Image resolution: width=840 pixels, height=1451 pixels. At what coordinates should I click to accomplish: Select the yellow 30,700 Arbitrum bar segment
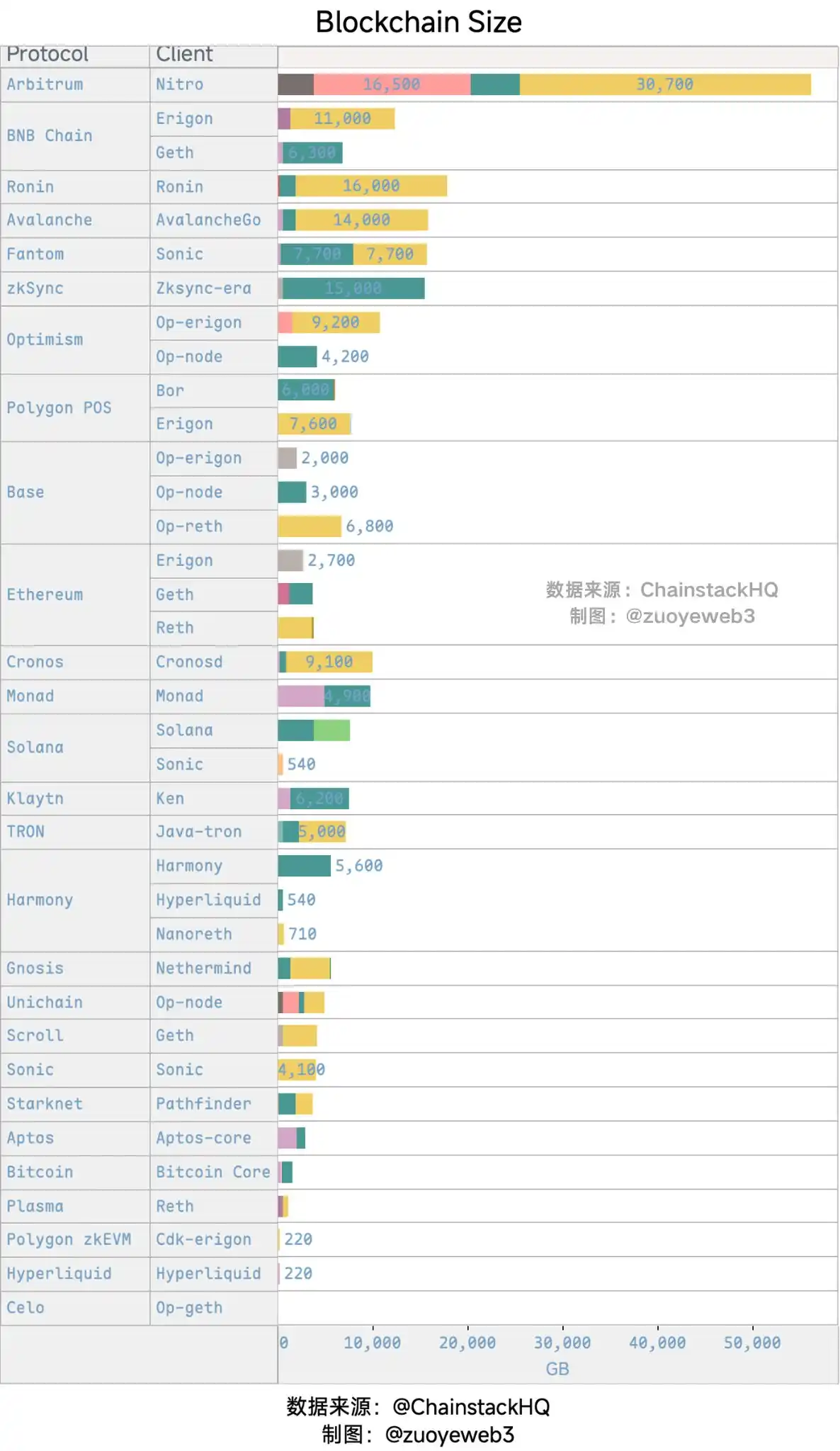(x=664, y=84)
